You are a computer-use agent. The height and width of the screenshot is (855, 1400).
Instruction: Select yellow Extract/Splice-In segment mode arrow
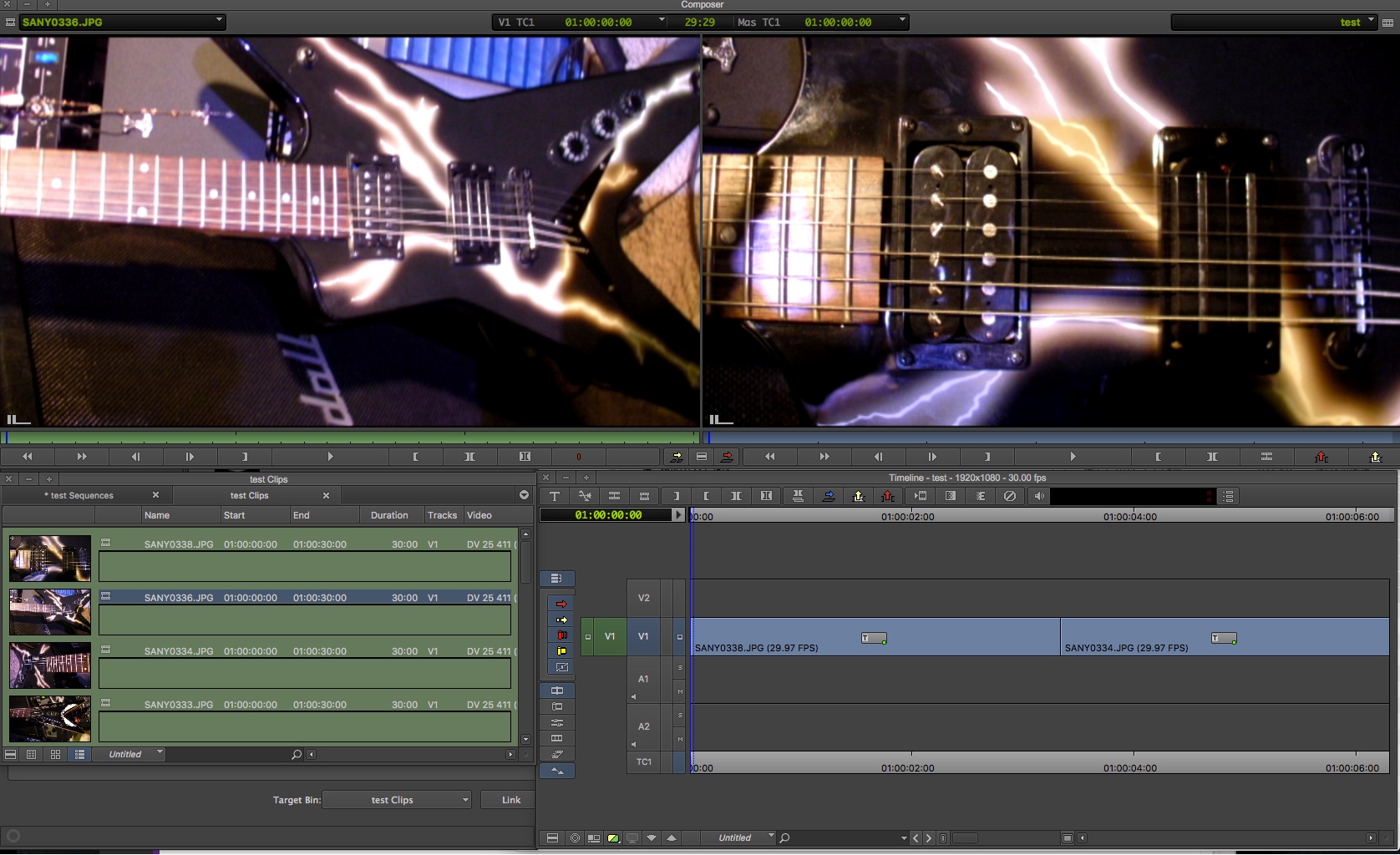[x=561, y=620]
